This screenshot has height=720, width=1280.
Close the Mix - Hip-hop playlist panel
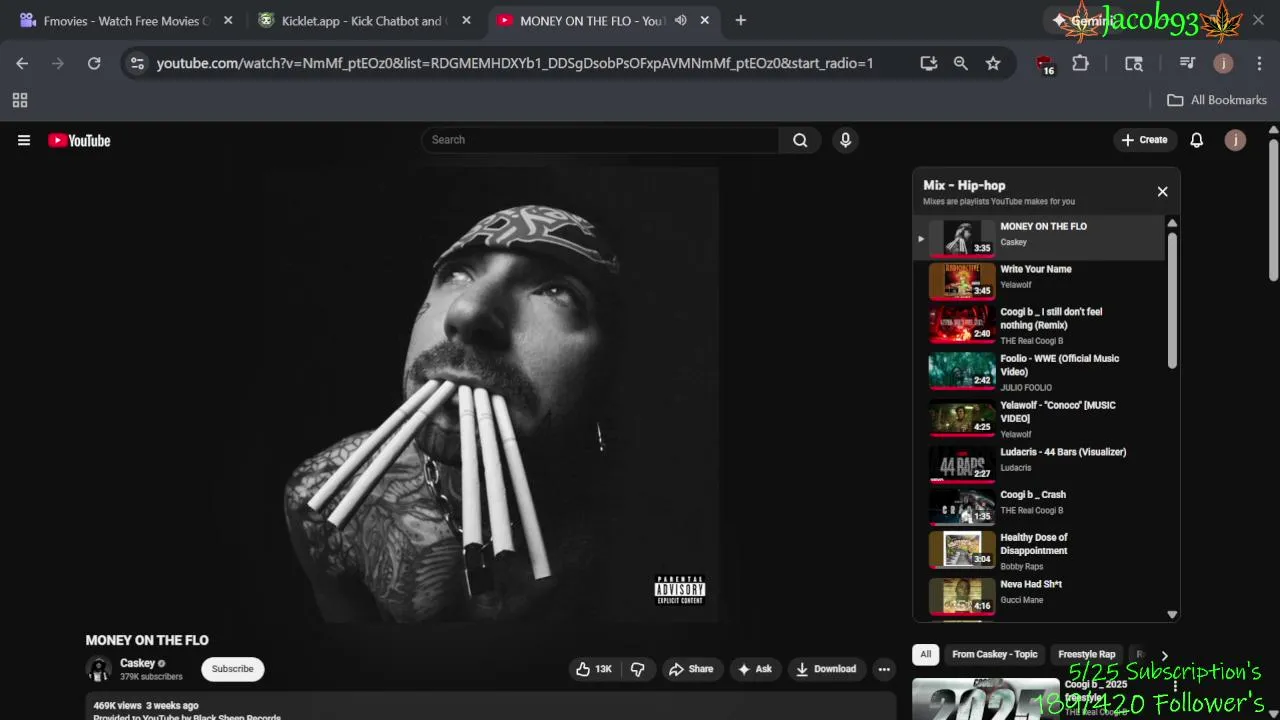(x=1162, y=191)
